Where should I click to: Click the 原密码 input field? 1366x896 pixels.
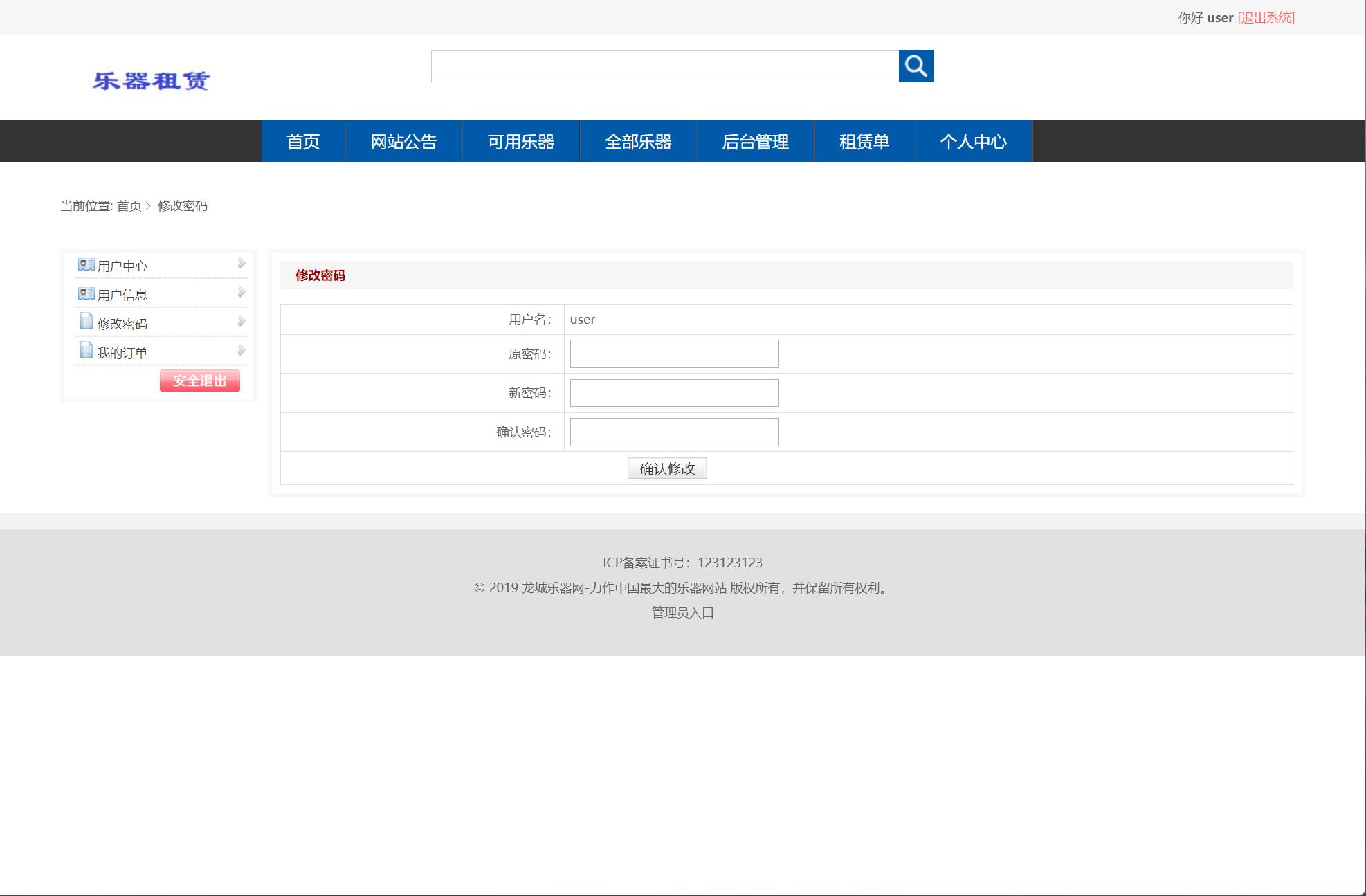[672, 354]
